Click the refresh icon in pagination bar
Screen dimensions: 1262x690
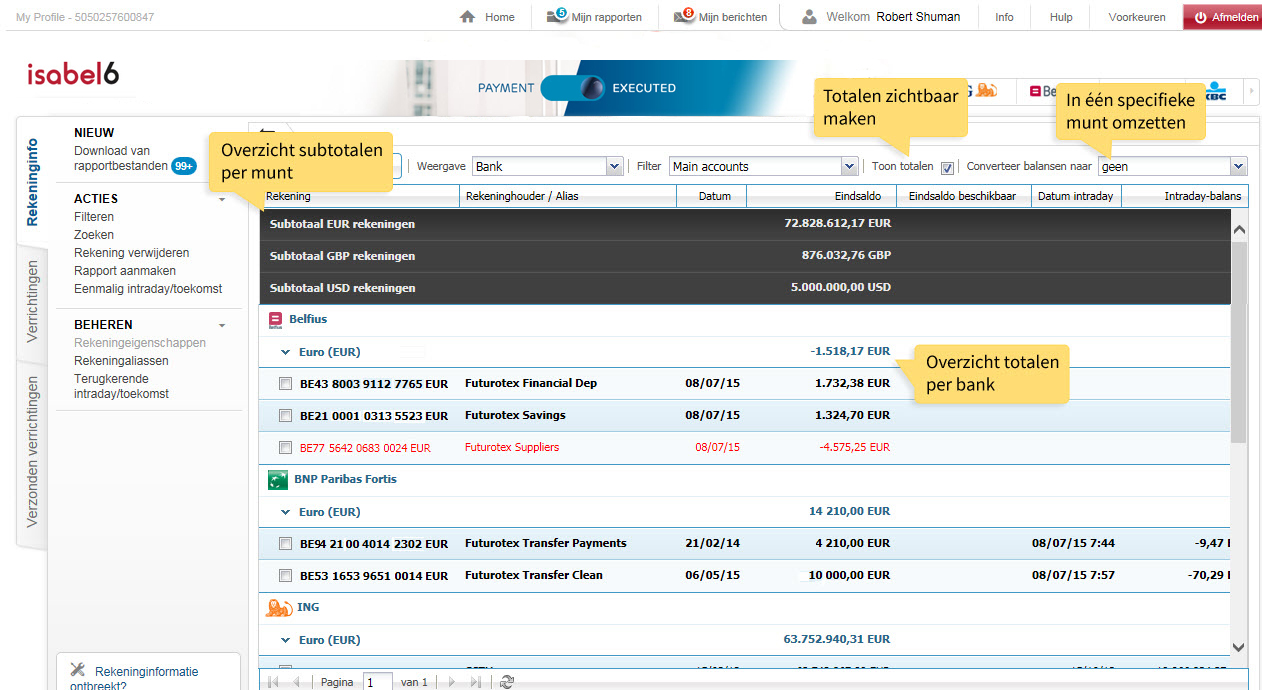pos(507,682)
